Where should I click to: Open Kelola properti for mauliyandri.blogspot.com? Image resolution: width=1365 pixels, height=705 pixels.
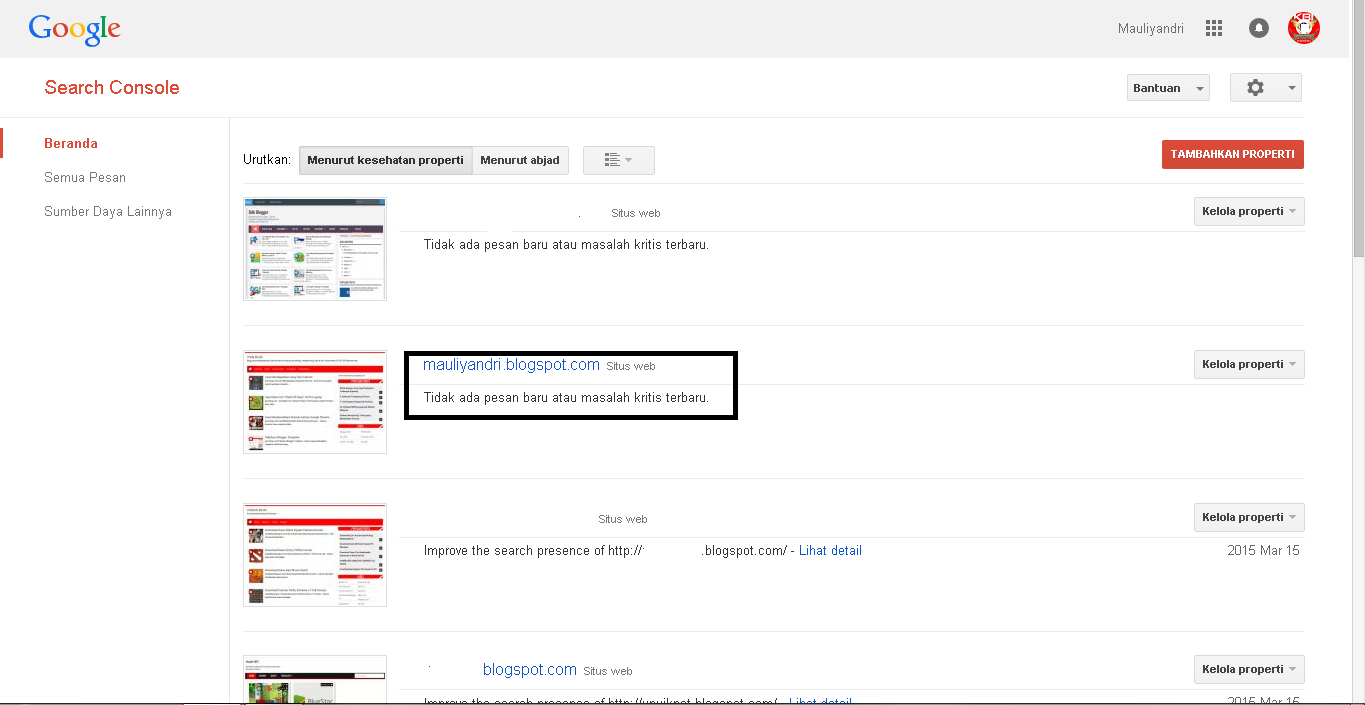pos(1249,364)
